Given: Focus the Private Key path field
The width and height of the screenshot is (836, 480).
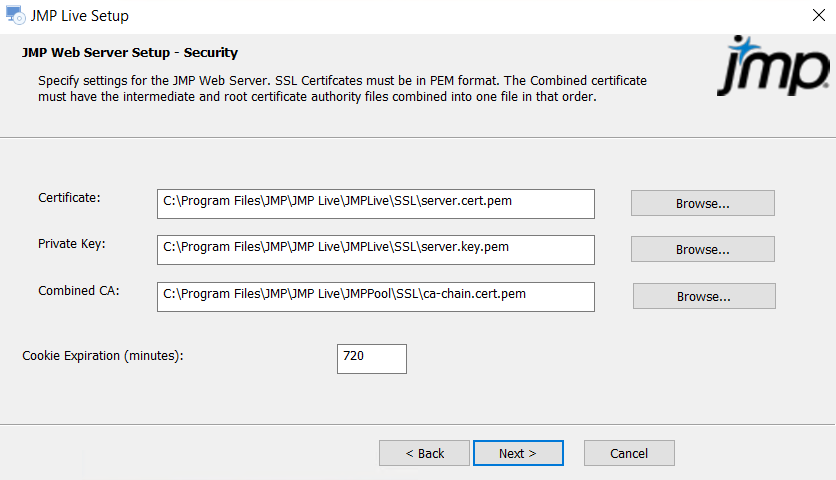Looking at the screenshot, I should [x=376, y=250].
